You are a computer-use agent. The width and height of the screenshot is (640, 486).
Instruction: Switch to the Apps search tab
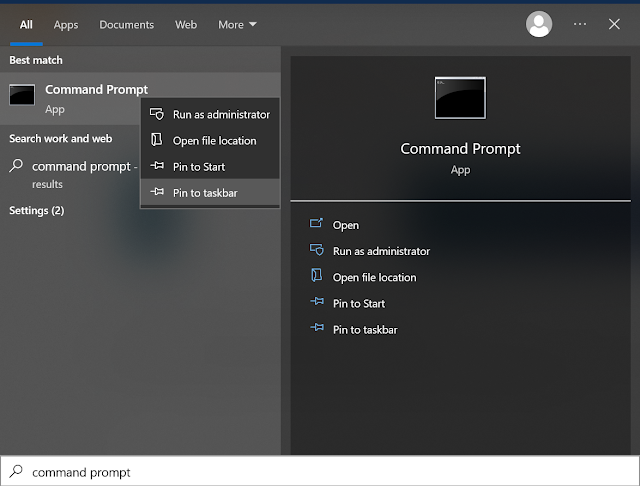pos(66,25)
